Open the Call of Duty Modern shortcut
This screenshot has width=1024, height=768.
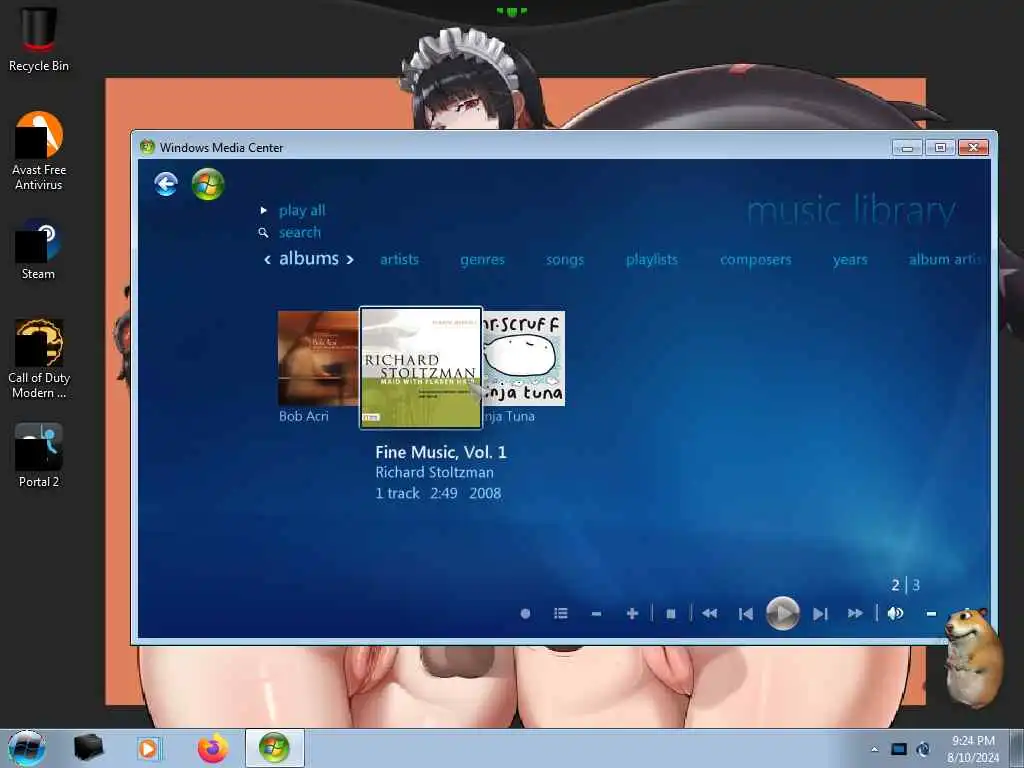tap(39, 359)
